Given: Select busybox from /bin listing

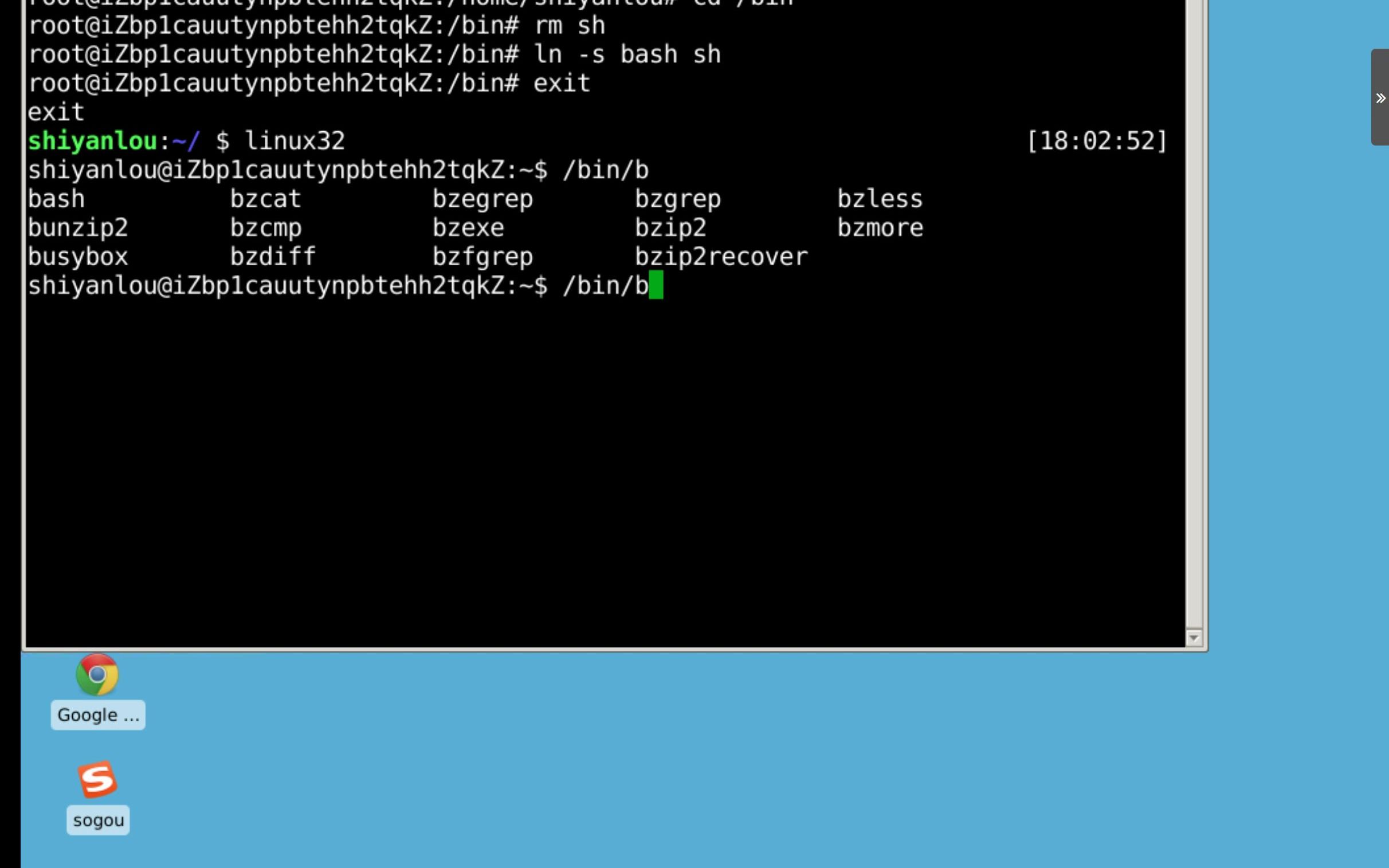Looking at the screenshot, I should [x=78, y=256].
